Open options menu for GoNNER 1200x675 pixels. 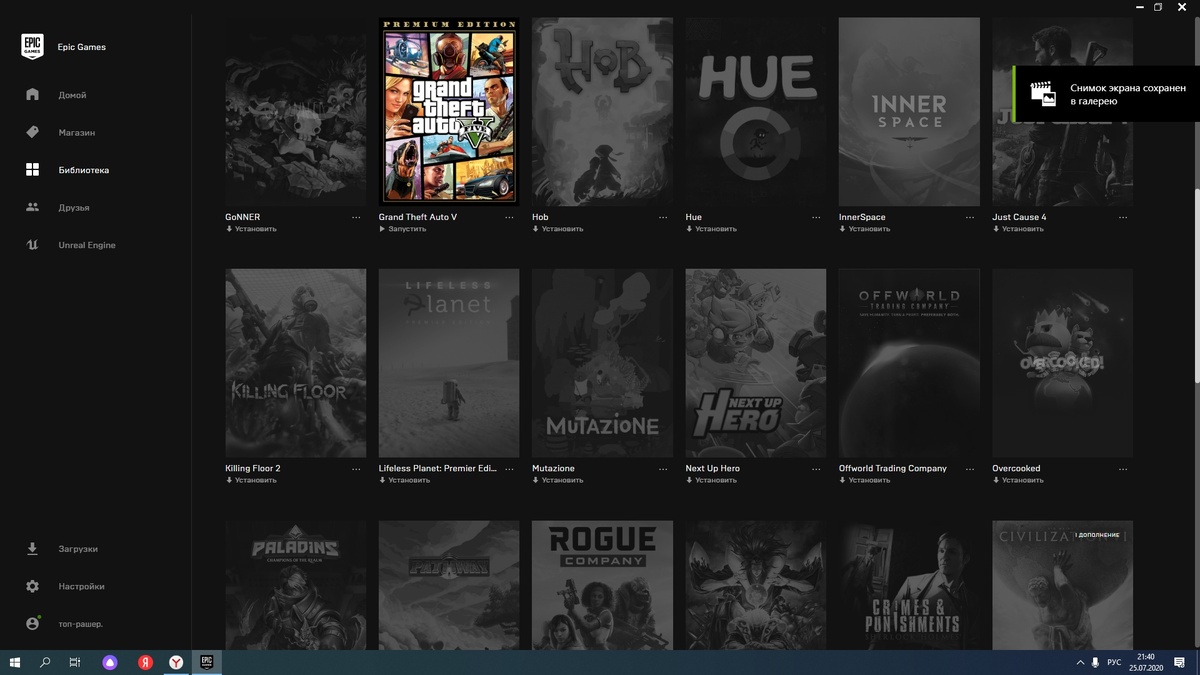356,217
